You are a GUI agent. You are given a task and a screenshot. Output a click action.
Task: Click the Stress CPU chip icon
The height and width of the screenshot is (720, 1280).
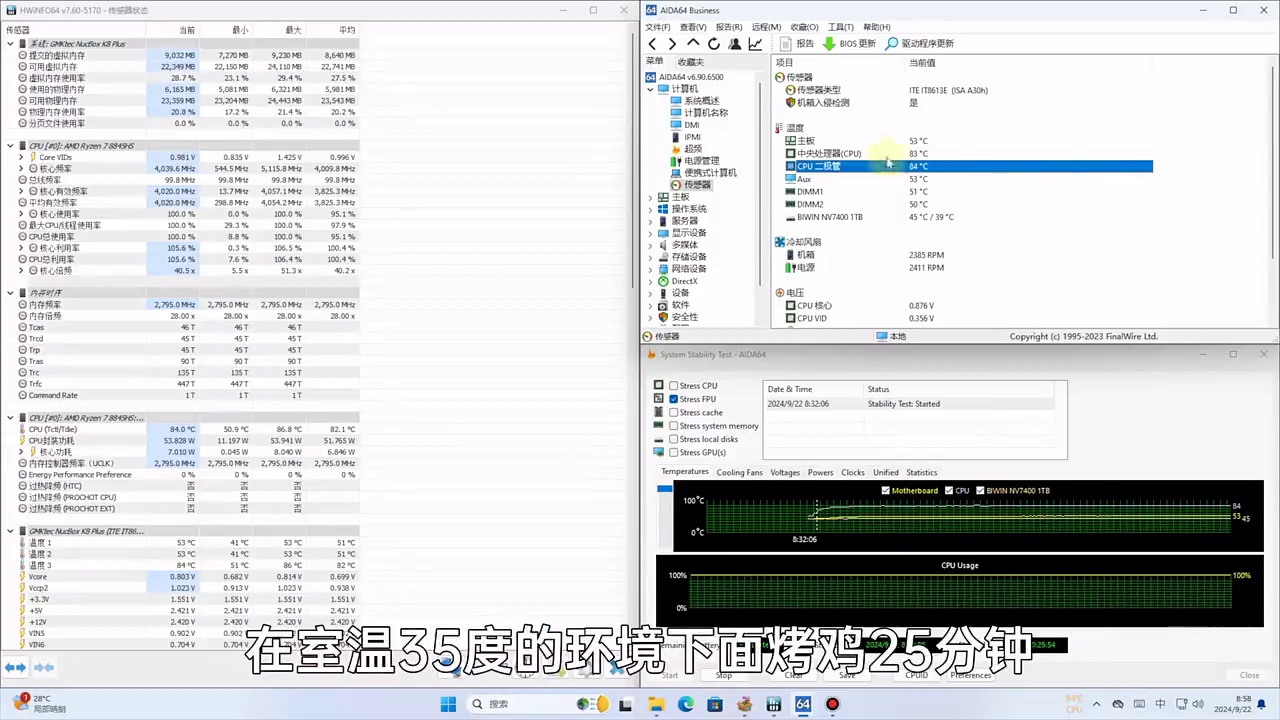658,386
